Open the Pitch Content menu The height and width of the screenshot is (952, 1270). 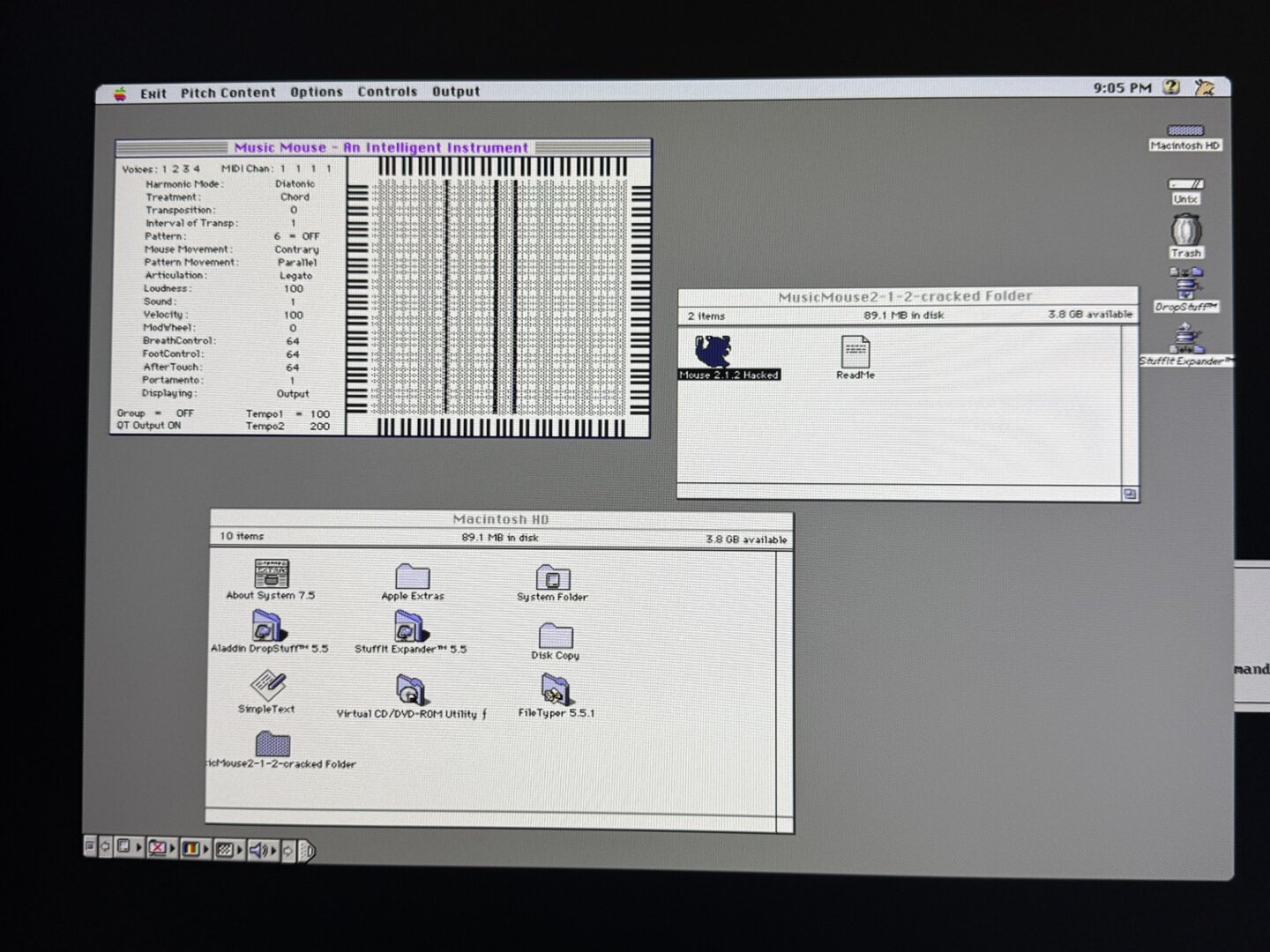coord(228,92)
